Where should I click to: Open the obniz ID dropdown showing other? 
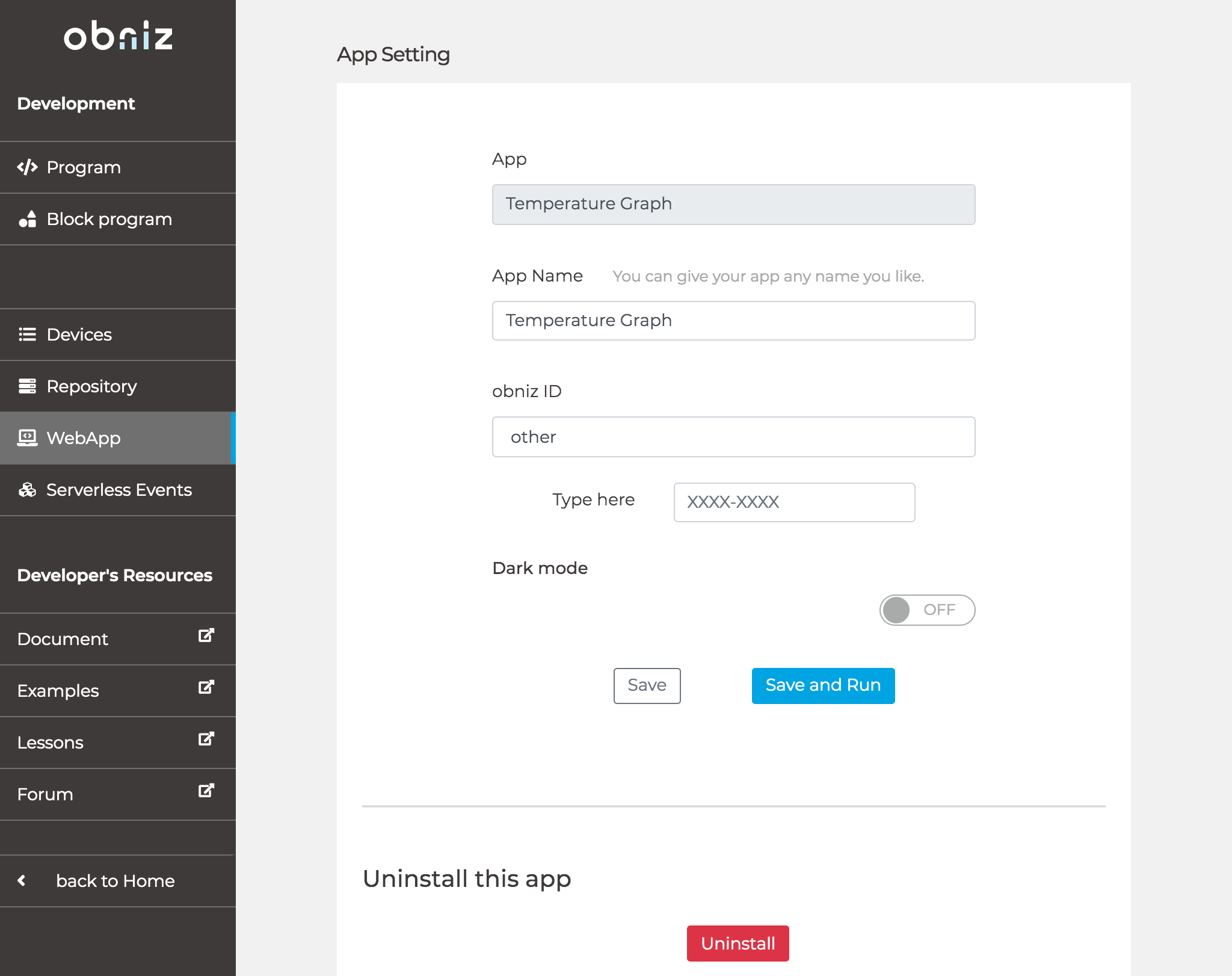click(733, 437)
